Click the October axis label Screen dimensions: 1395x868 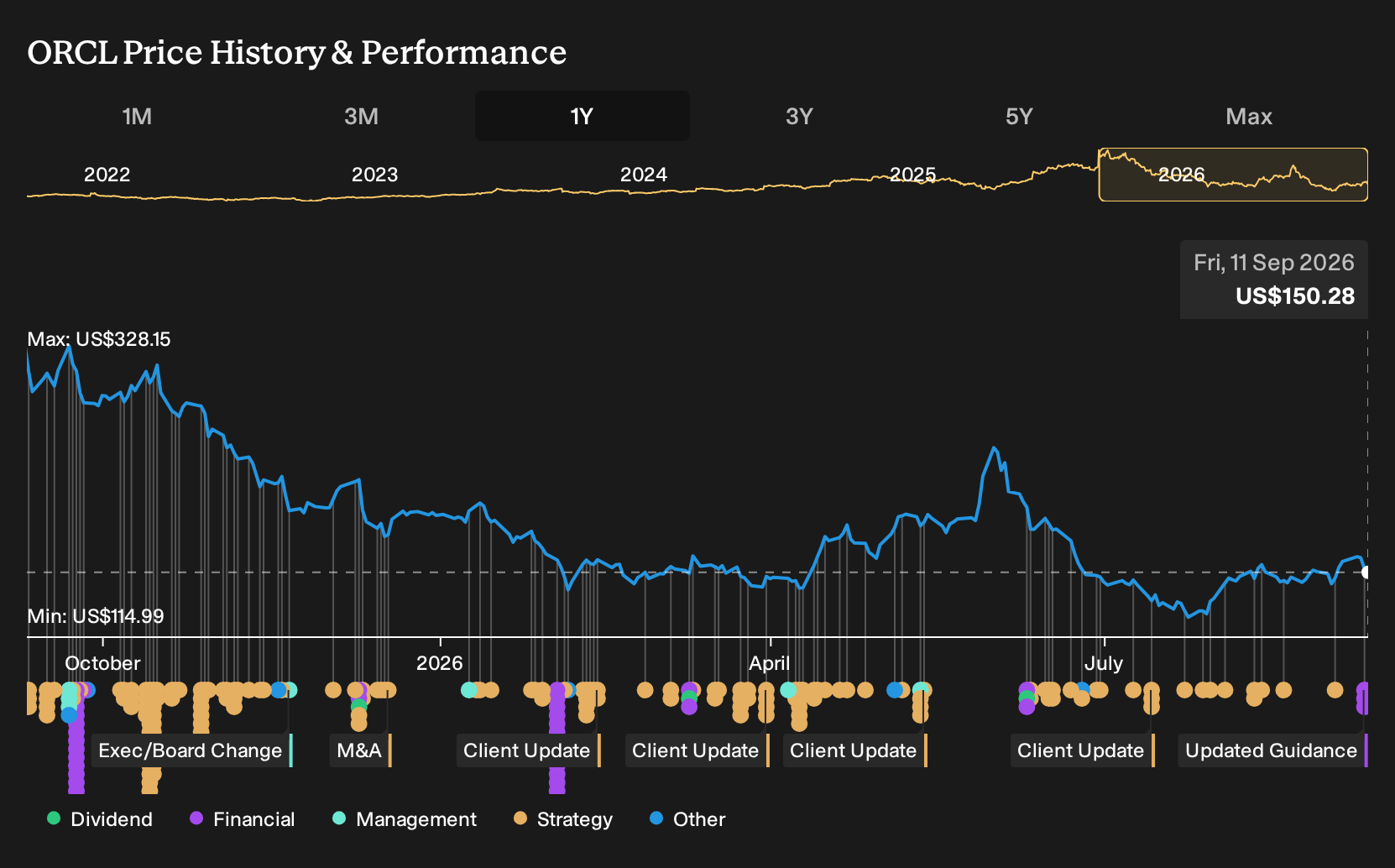[x=102, y=663]
